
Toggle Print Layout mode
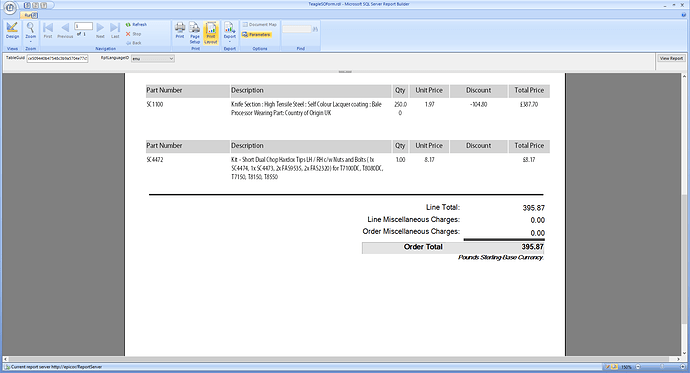[211, 33]
